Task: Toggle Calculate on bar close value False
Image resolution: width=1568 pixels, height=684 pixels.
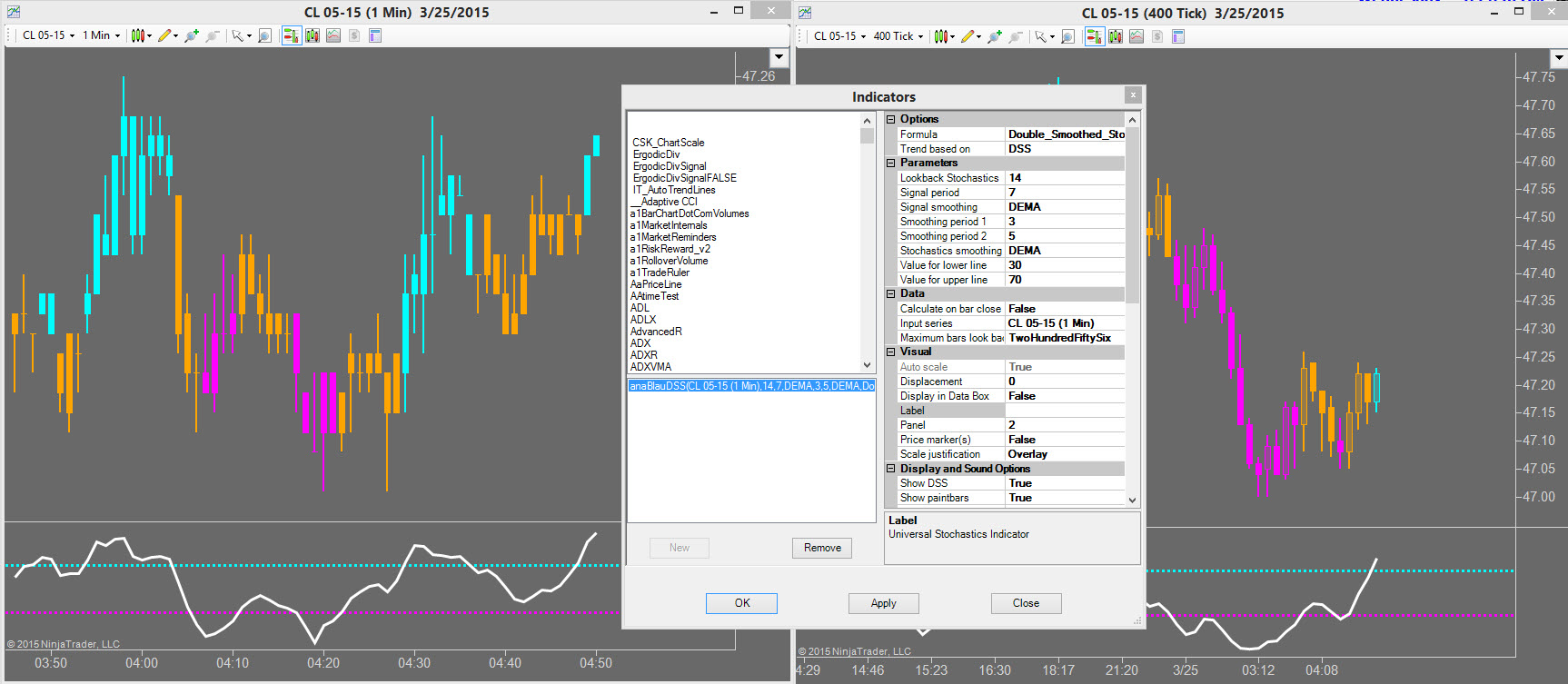Action: 1065,309
